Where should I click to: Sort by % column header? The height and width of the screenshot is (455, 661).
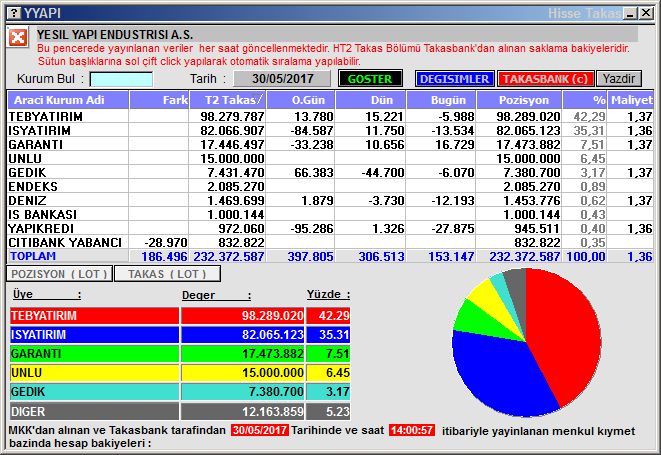pyautogui.click(x=585, y=100)
